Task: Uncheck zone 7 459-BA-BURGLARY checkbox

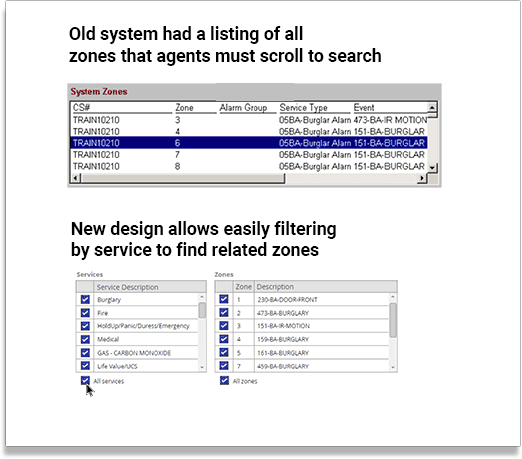Action: (x=224, y=365)
